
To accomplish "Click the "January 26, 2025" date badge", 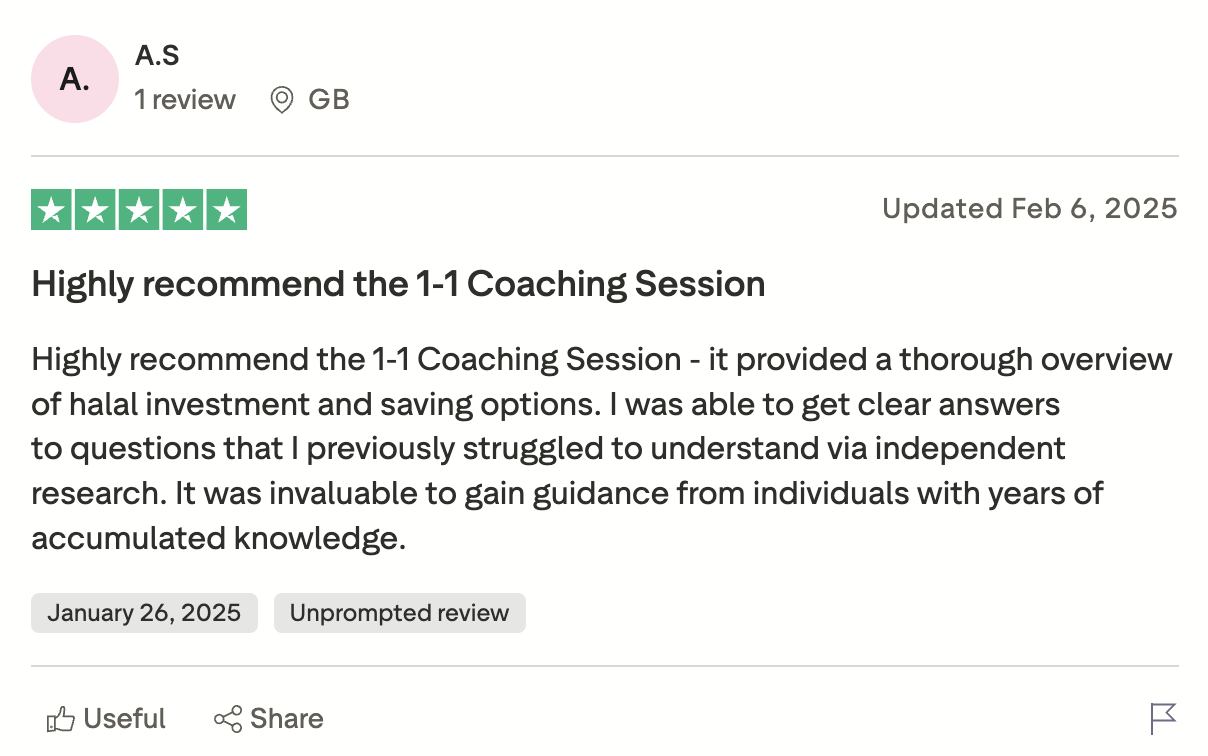I will pyautogui.click(x=144, y=613).
